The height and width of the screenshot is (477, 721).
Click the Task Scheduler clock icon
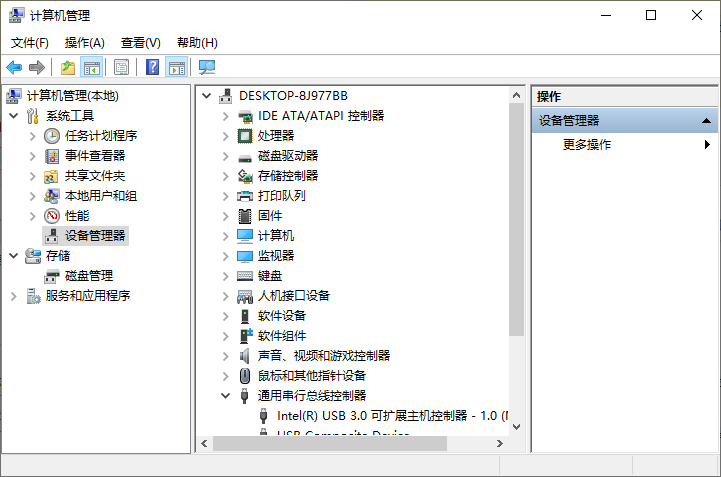(x=52, y=136)
